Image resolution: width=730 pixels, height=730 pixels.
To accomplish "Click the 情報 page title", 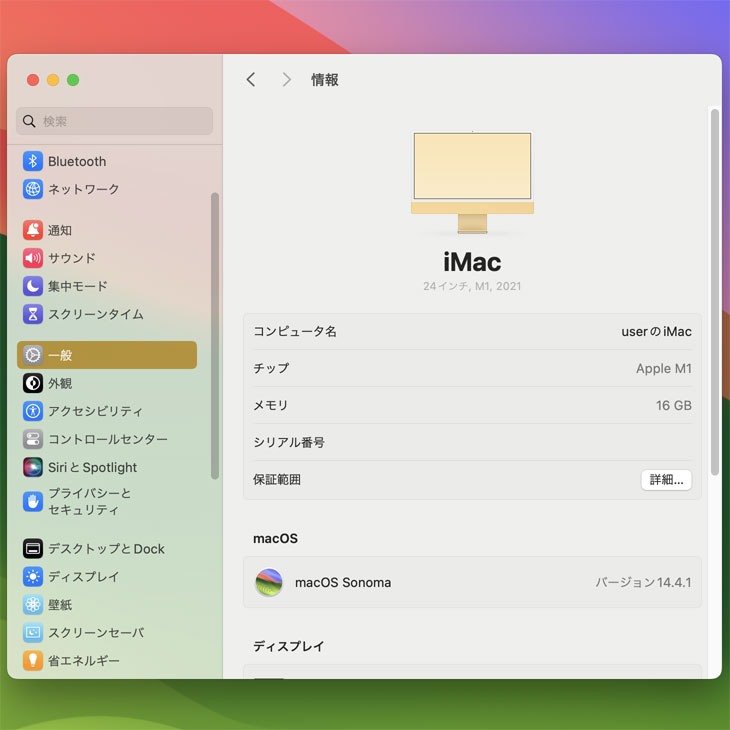I will tap(324, 80).
